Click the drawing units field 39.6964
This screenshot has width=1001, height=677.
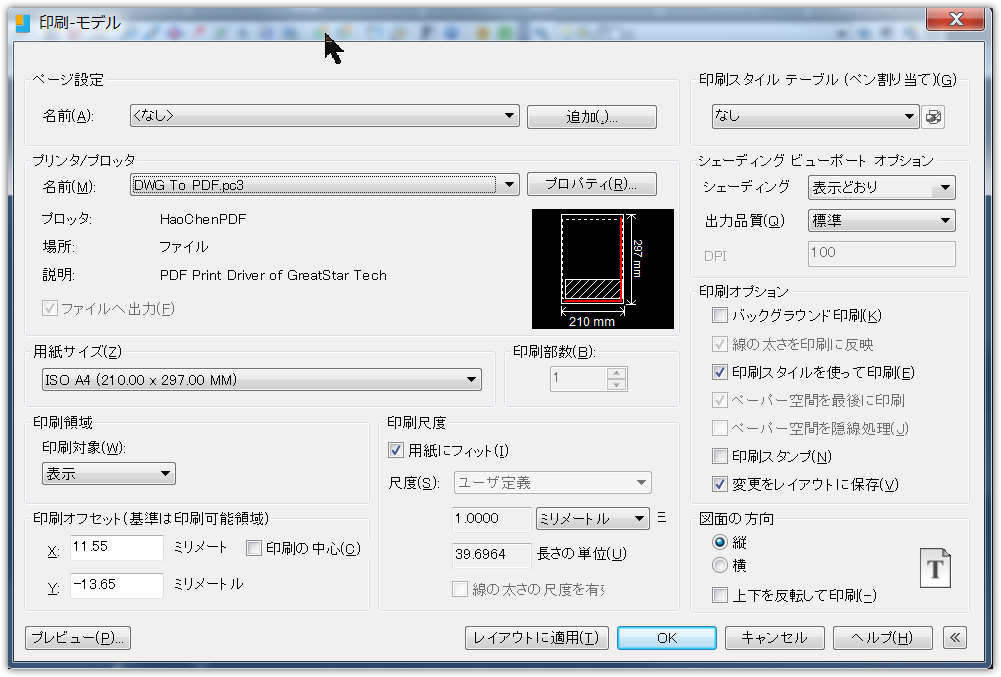tap(492, 554)
